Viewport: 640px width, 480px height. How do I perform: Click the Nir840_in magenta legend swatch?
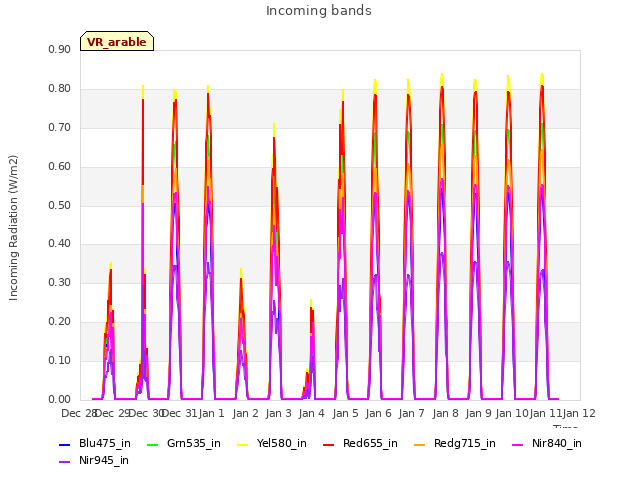click(x=518, y=444)
